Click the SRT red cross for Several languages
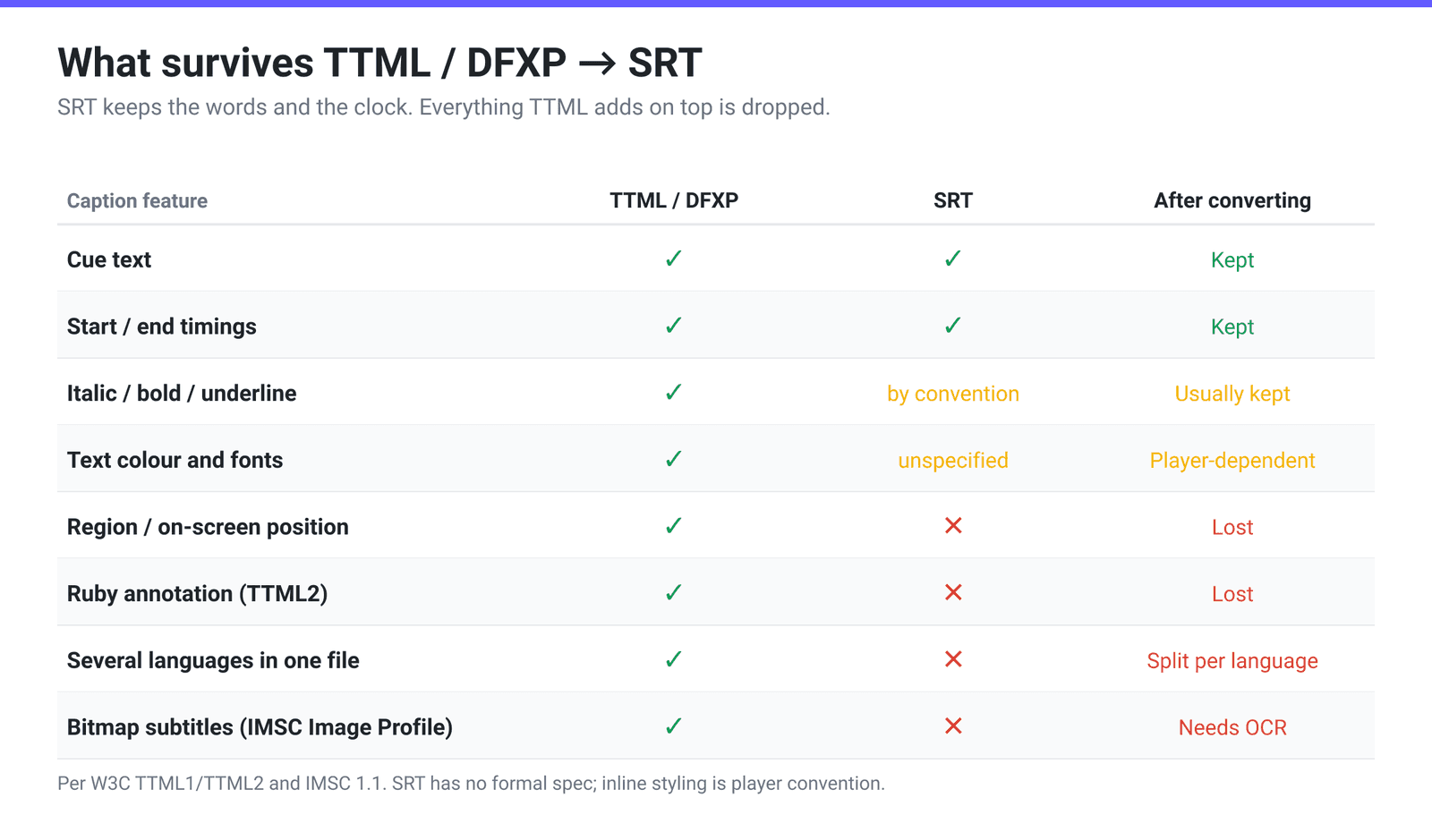1432x840 pixels. coord(953,659)
